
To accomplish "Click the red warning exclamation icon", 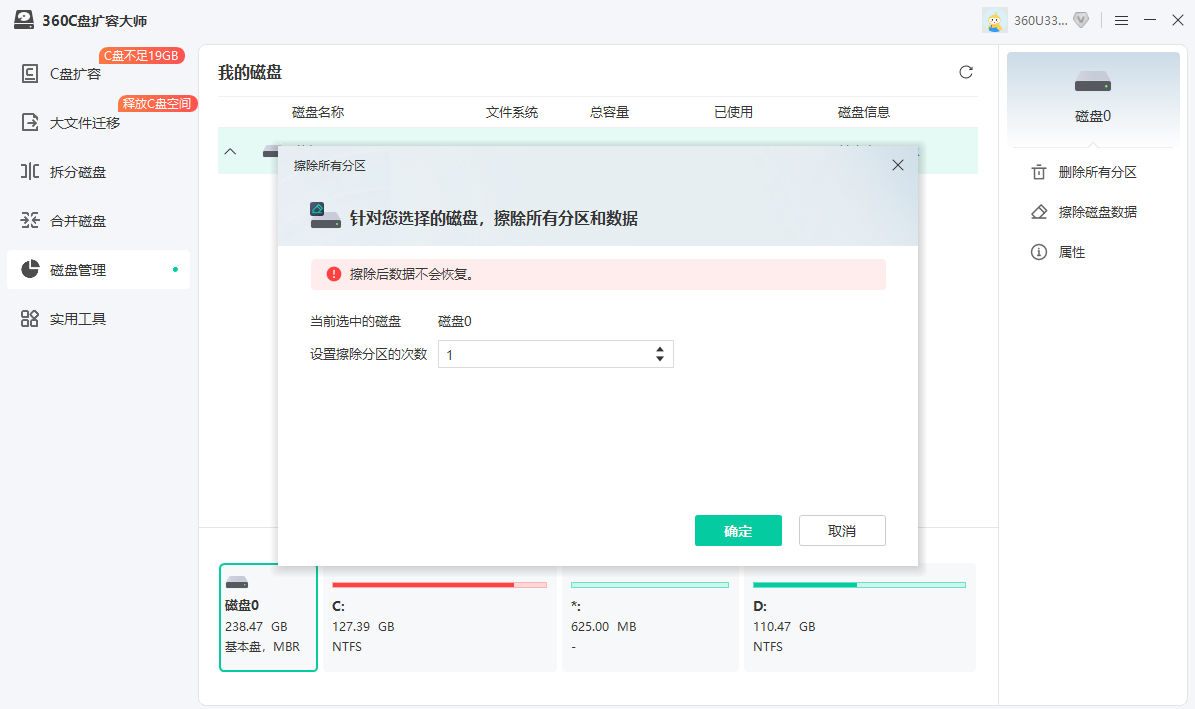I will click(x=334, y=274).
